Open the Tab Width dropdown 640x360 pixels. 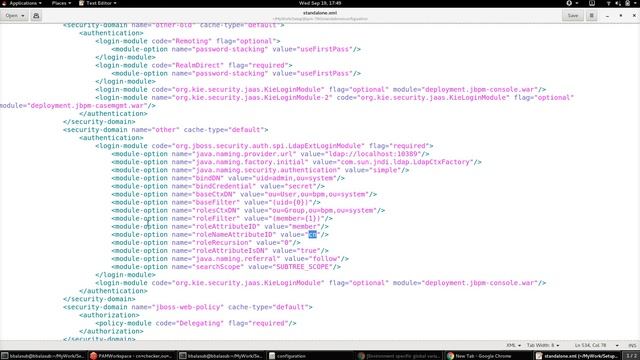542,345
